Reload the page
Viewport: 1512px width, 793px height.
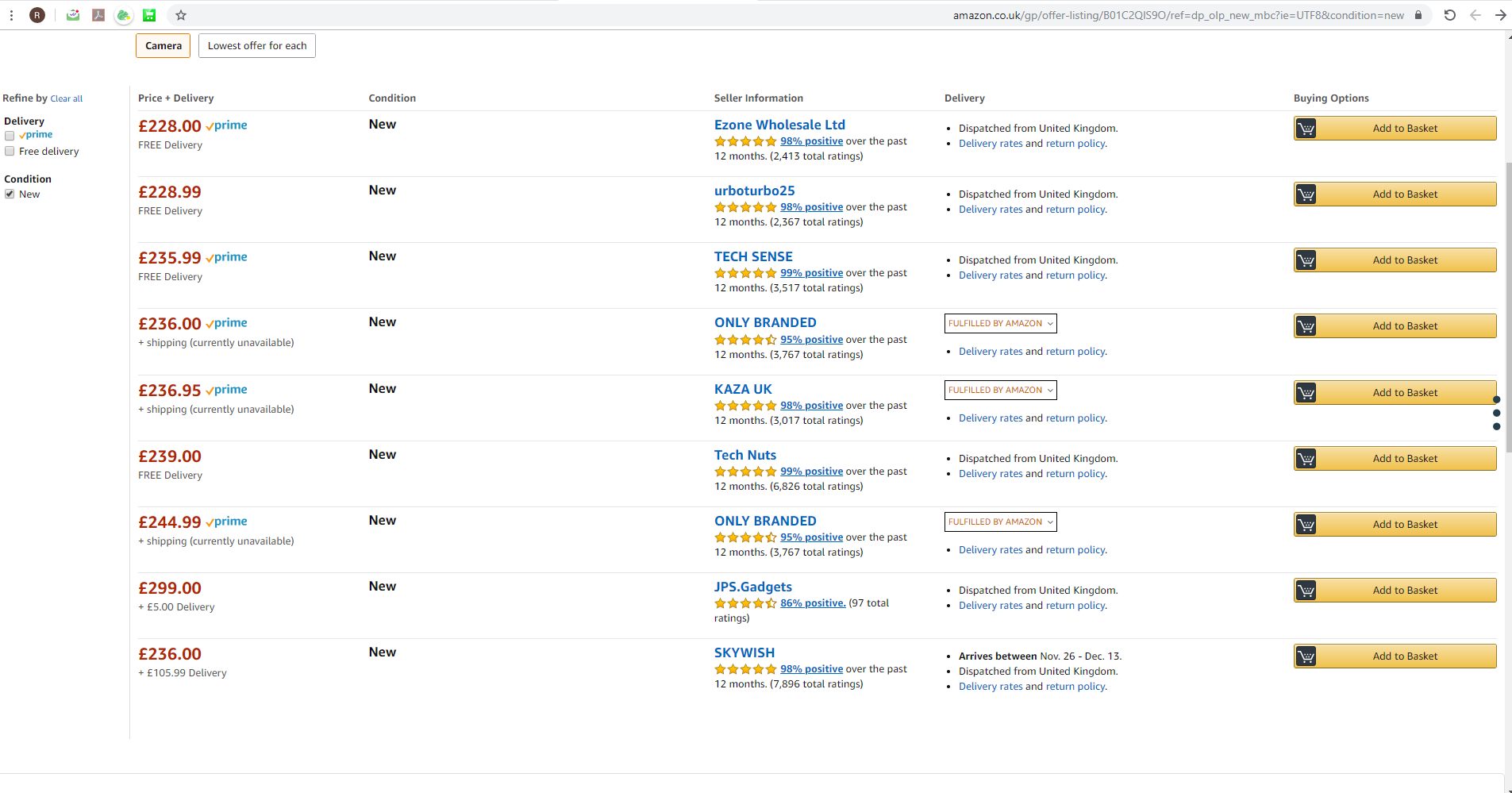[x=1449, y=15]
